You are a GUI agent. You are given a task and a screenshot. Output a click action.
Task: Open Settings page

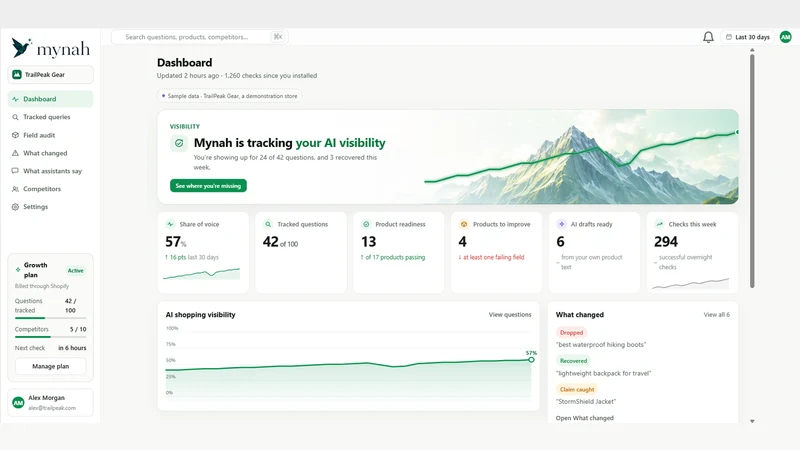51,207
